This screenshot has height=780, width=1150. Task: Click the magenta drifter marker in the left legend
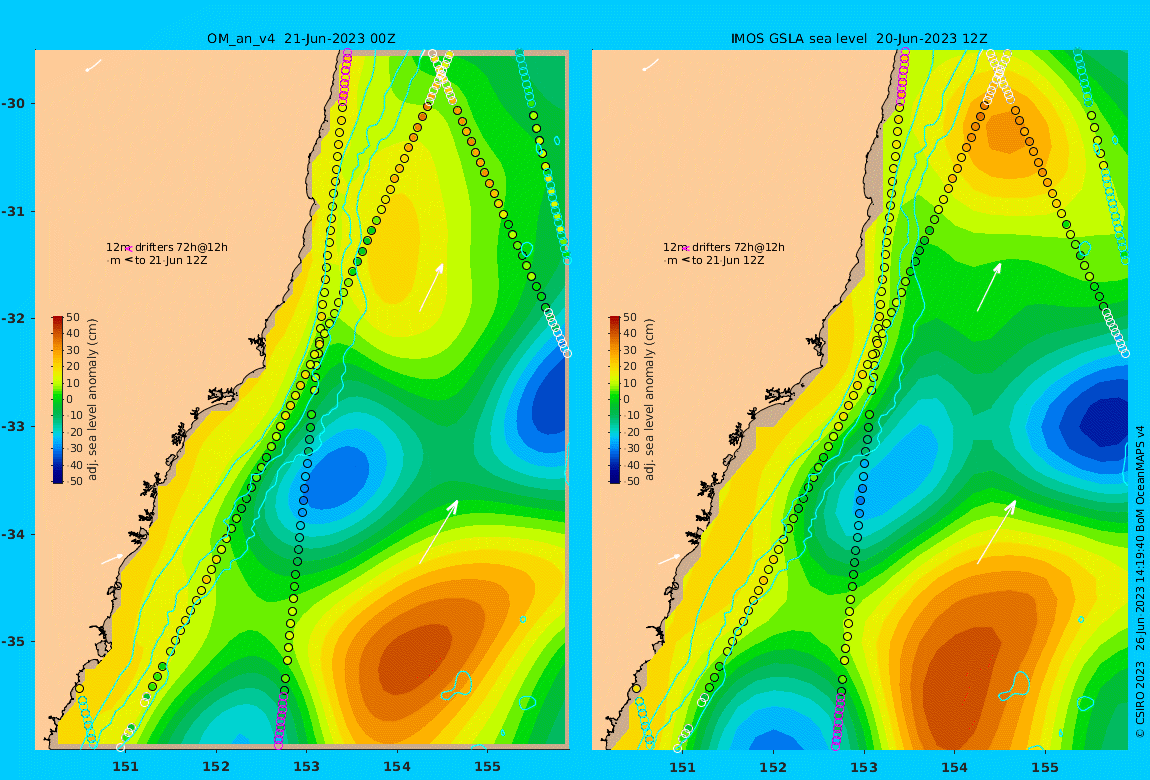coord(128,249)
